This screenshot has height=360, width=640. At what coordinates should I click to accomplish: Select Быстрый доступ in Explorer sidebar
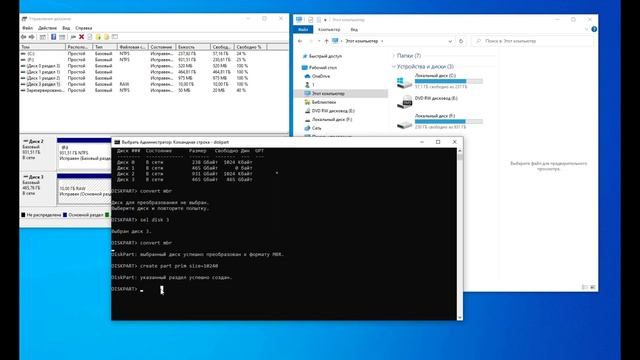coord(325,56)
